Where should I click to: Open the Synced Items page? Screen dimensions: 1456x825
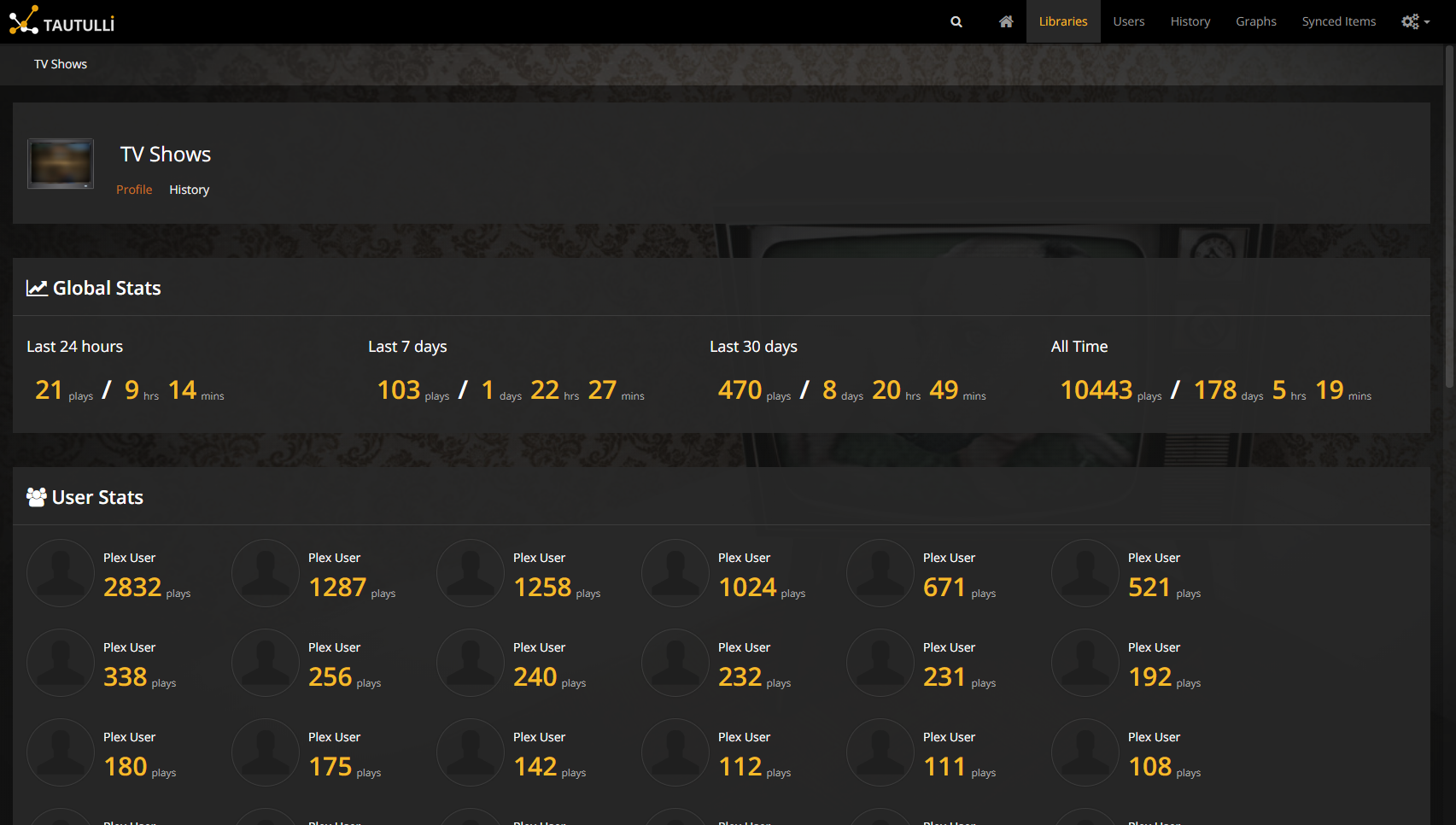(1338, 22)
